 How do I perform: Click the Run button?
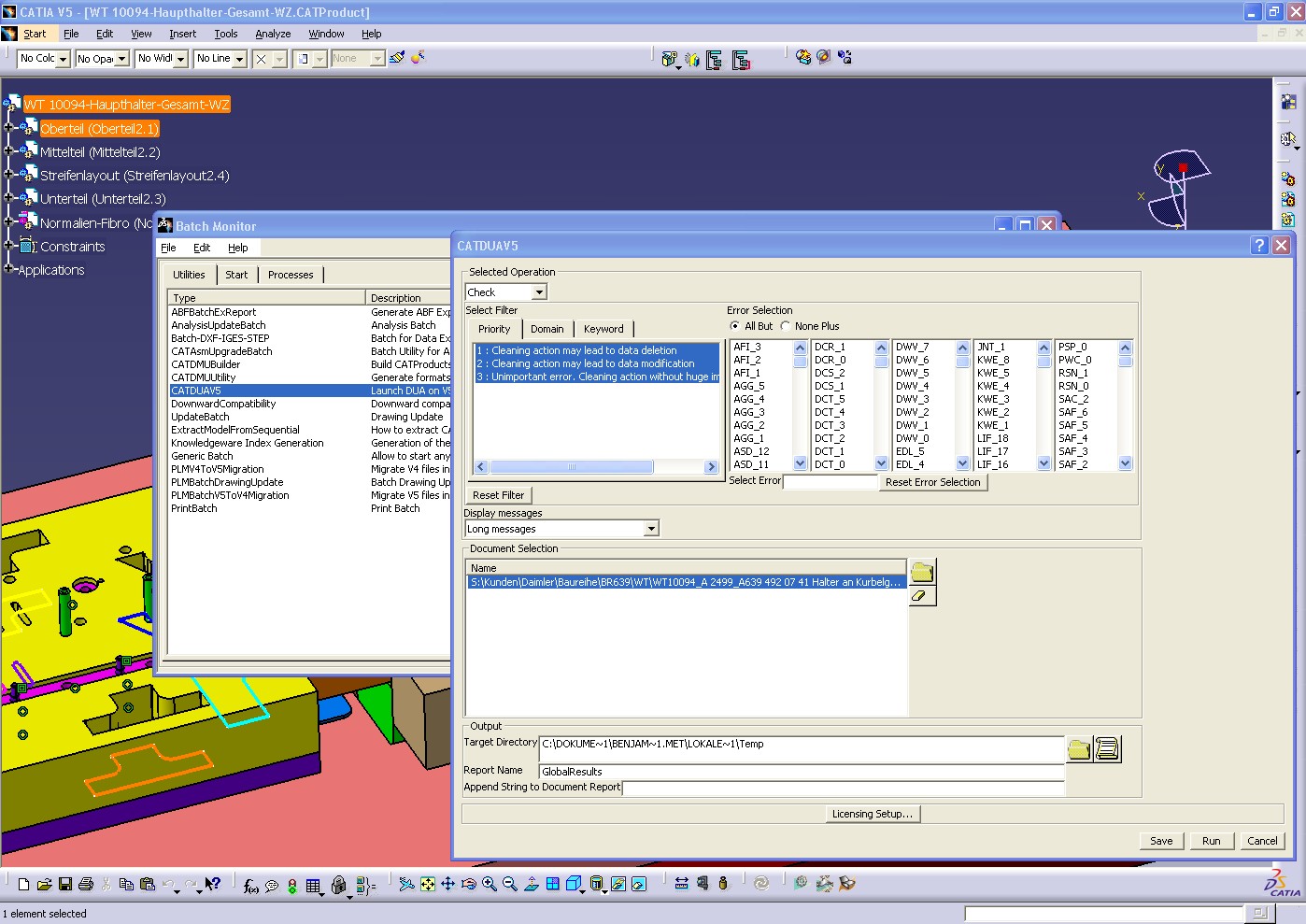pyautogui.click(x=1212, y=841)
